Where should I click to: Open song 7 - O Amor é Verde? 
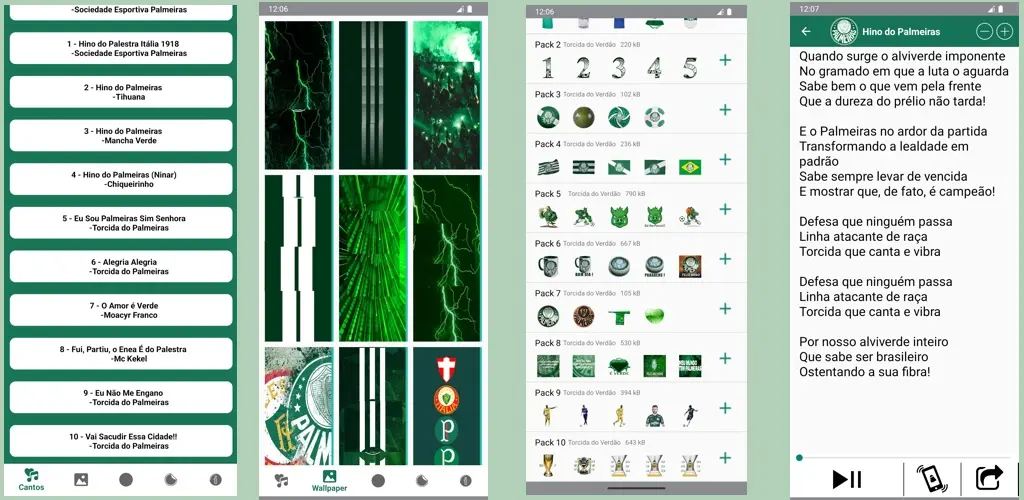(x=121, y=310)
